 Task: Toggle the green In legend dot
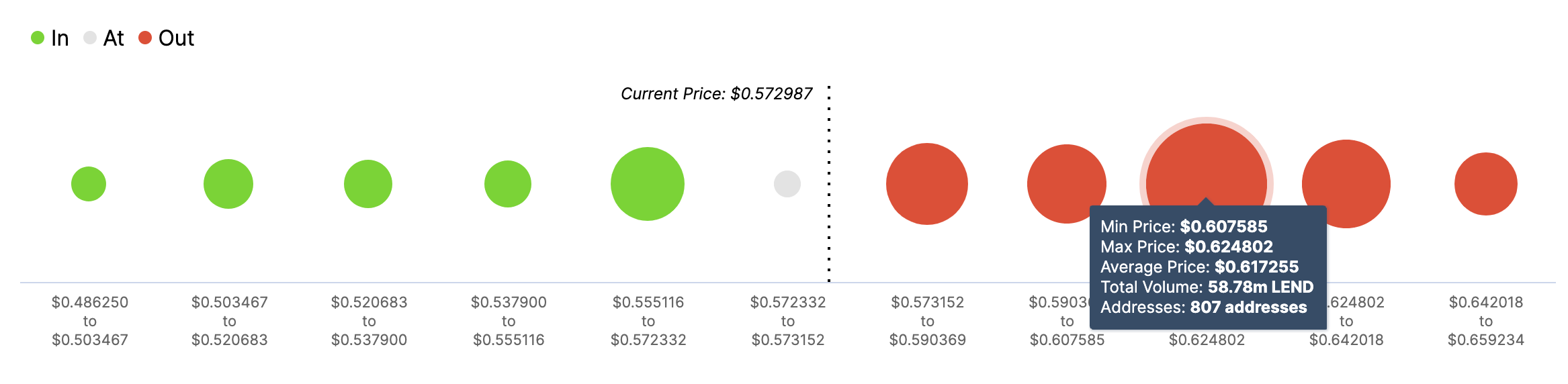pyautogui.click(x=38, y=38)
